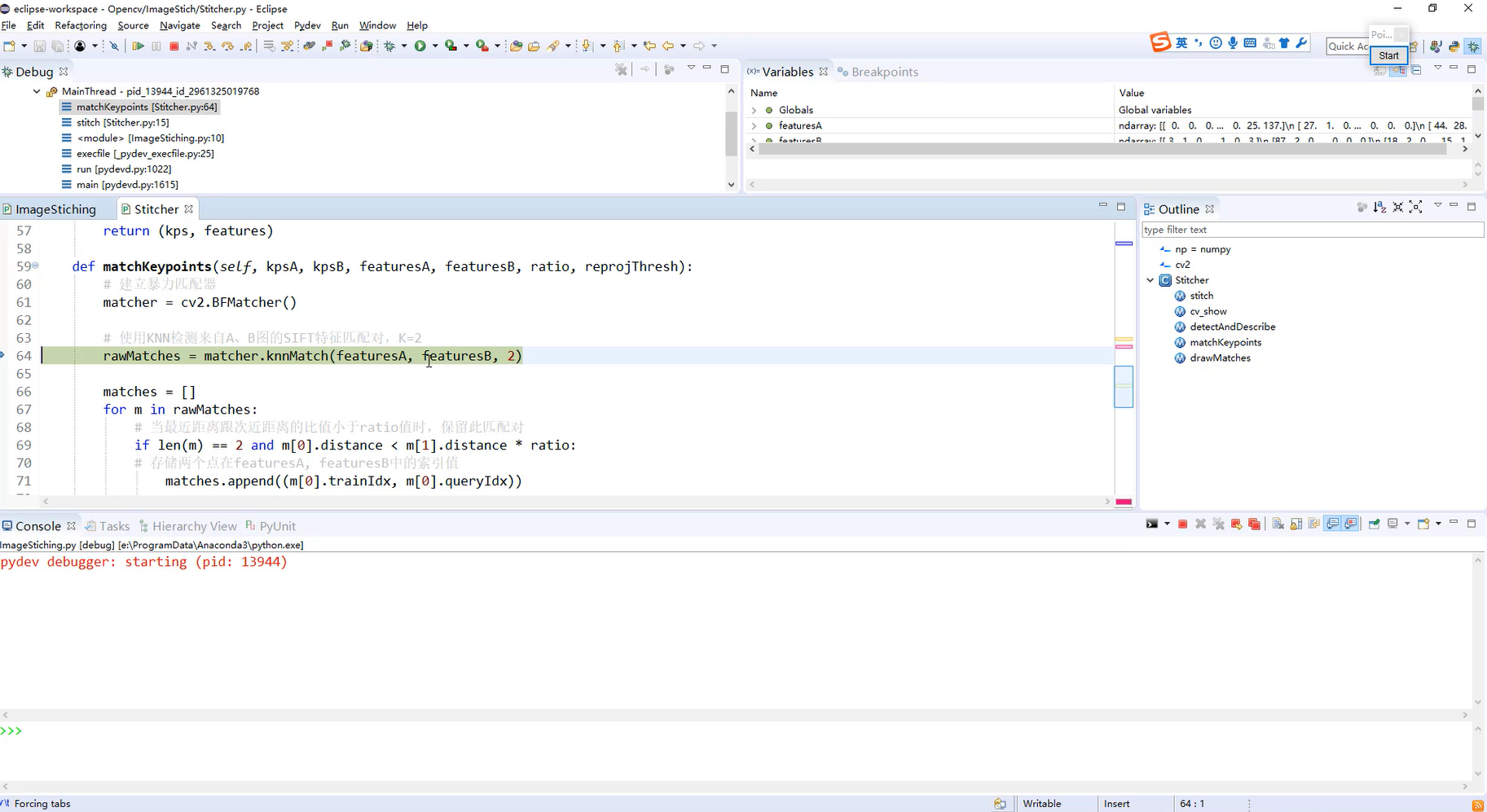
Task: Toggle Show Console on standard error change
Action: tap(1350, 524)
